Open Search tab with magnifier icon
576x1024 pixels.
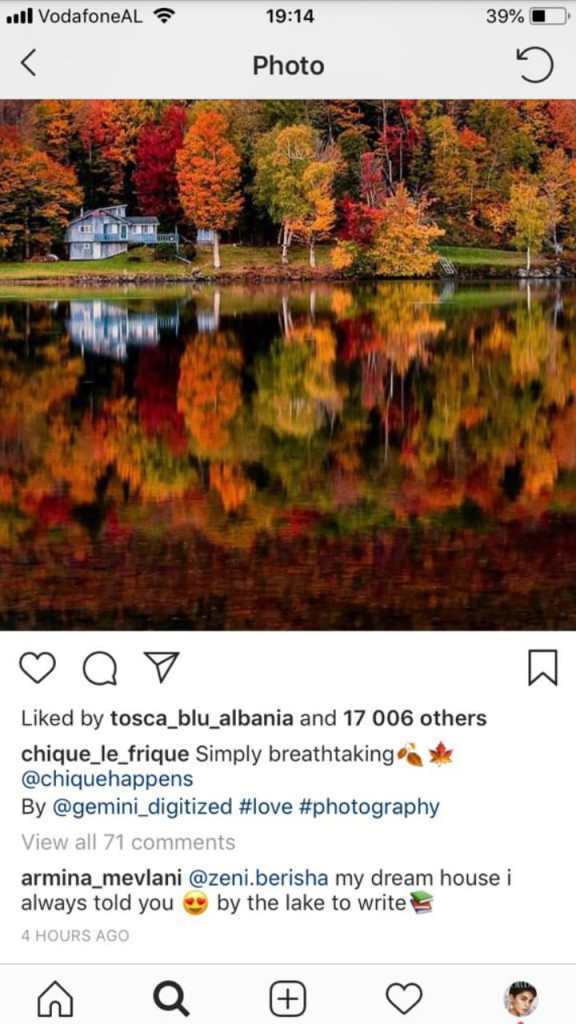point(171,999)
